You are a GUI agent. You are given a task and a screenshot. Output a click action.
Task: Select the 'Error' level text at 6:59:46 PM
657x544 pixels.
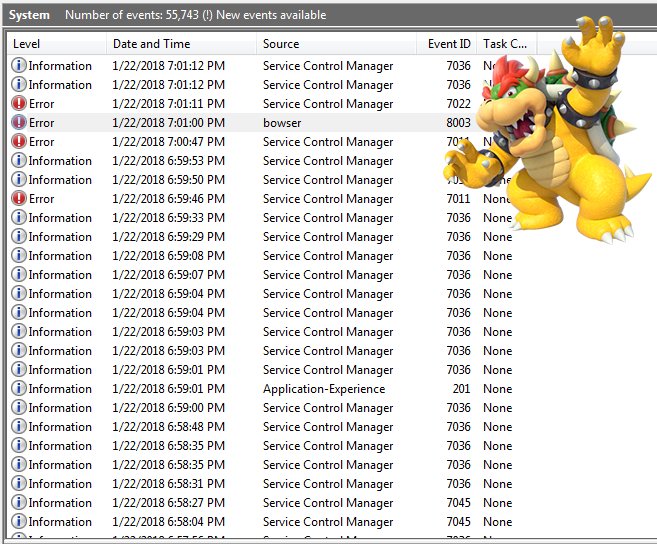pyautogui.click(x=41, y=199)
